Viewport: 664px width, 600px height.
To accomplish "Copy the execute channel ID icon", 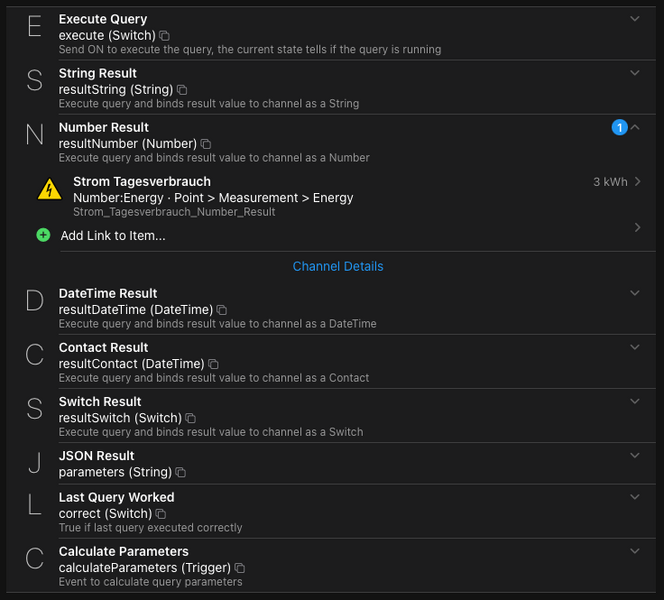I will 165,36.
